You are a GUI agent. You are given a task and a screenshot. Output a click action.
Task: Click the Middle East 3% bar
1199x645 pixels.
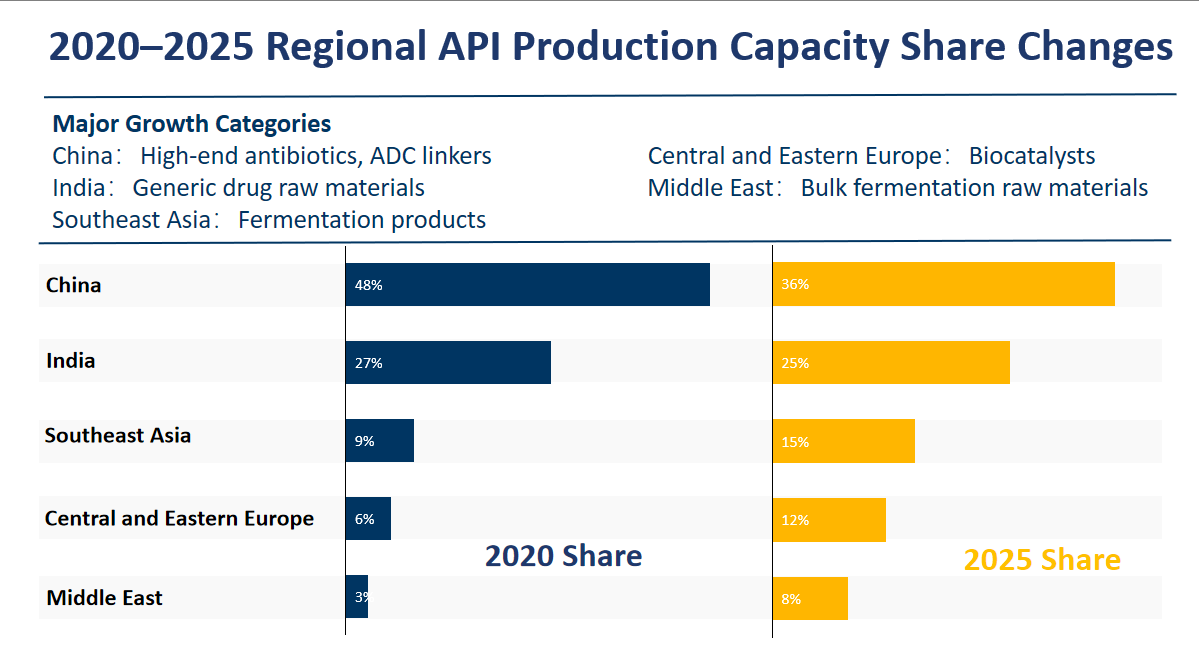[x=356, y=597]
